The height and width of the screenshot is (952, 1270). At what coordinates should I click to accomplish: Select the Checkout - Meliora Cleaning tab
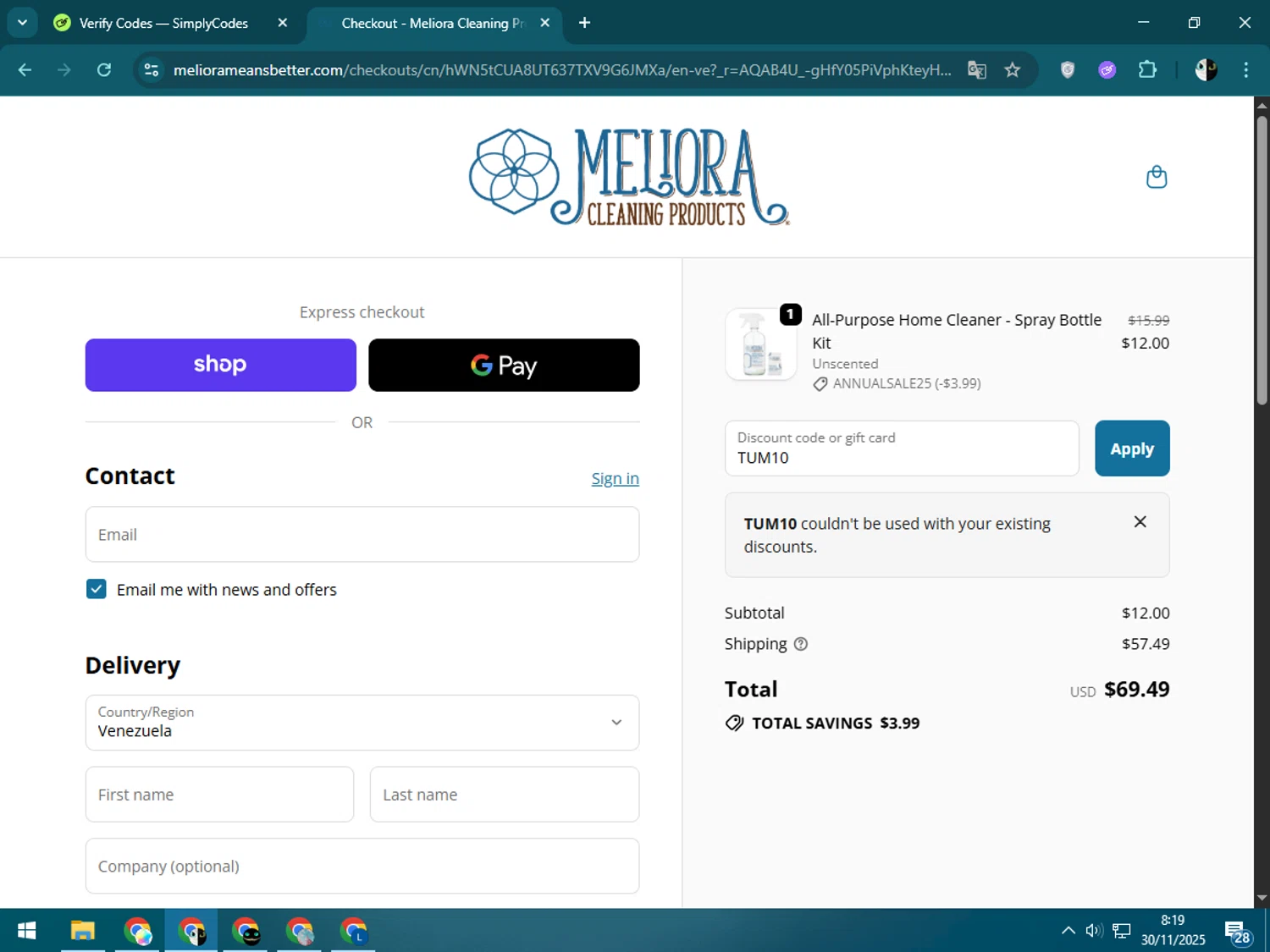point(433,23)
